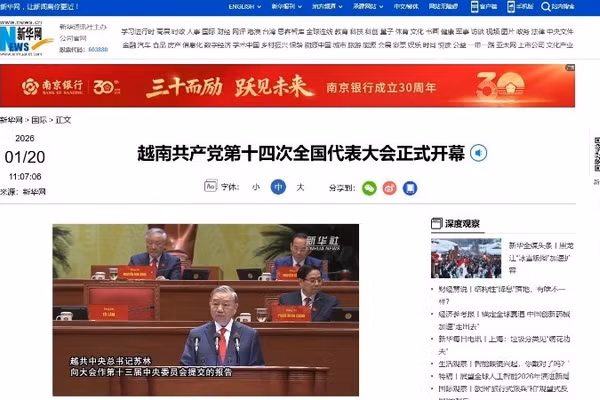
Task: Click the font size Aa icon
Action: 210,187
